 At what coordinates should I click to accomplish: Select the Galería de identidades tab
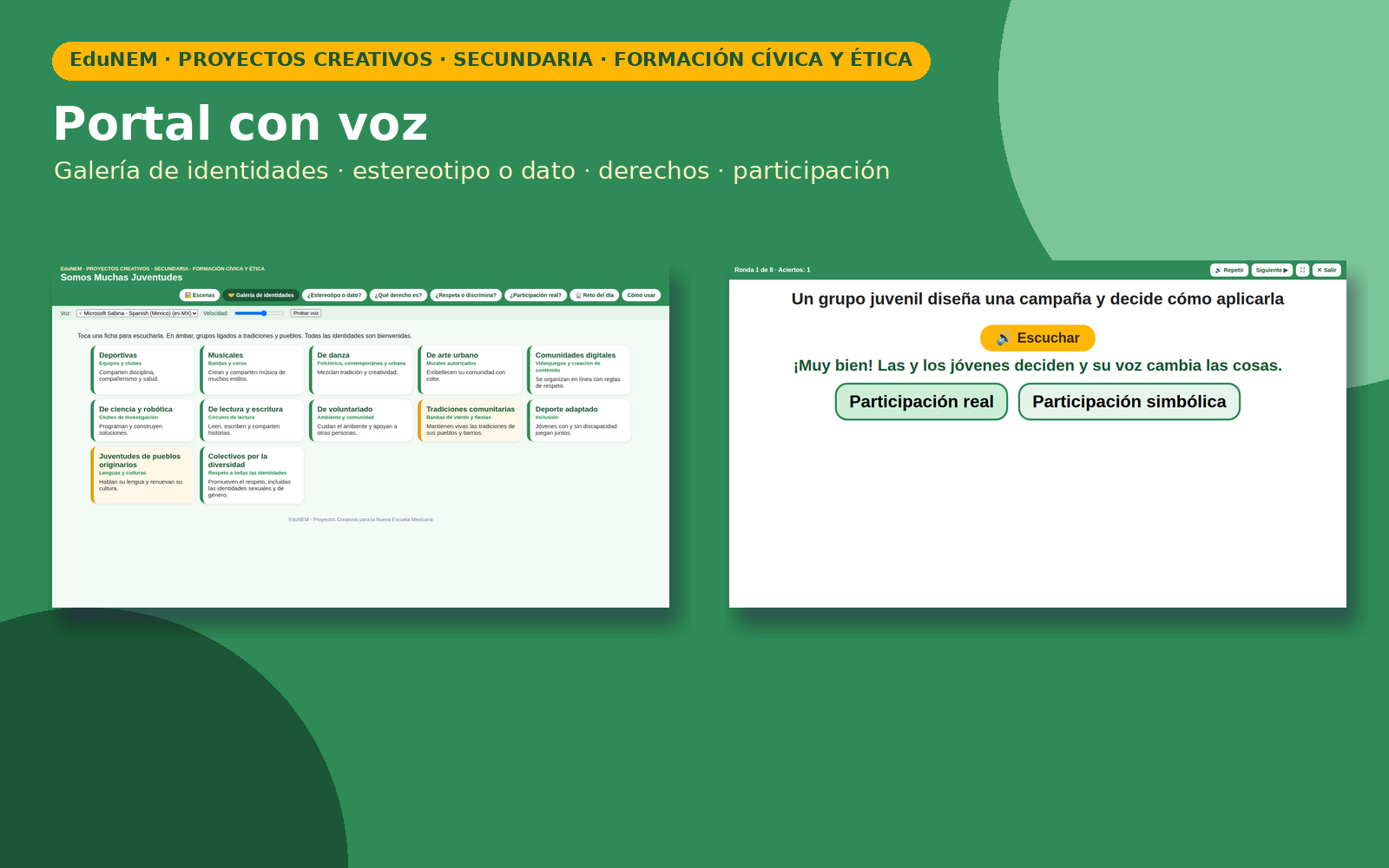point(260,295)
